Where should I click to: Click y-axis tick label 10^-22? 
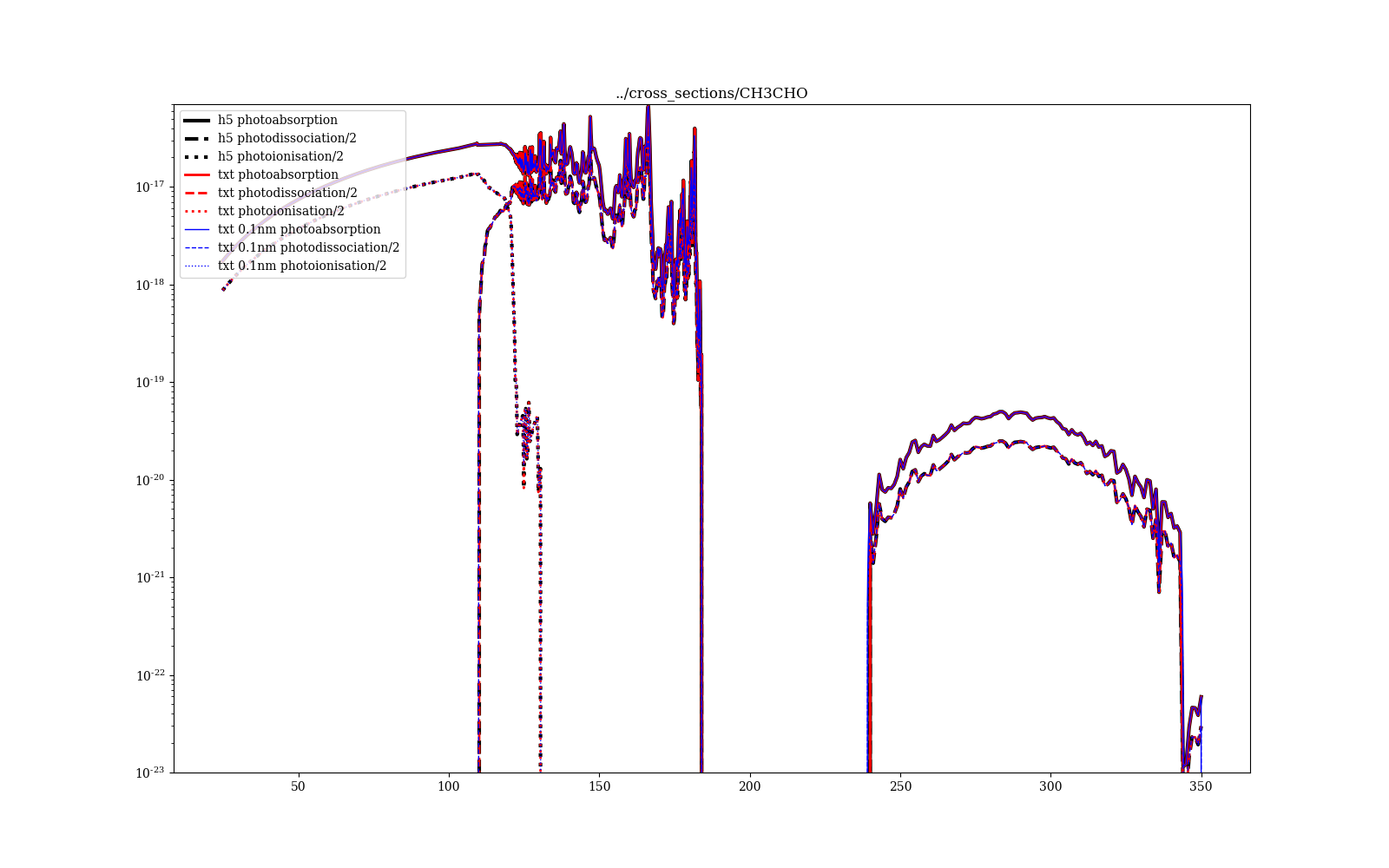[151, 674]
